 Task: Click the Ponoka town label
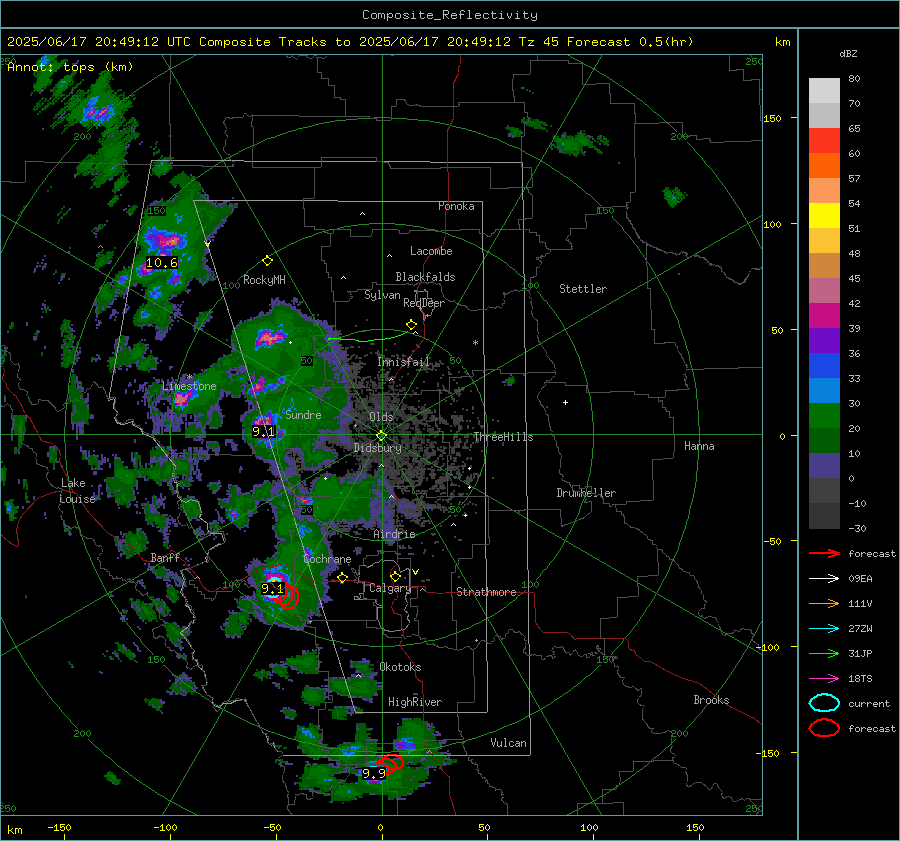[x=456, y=206]
